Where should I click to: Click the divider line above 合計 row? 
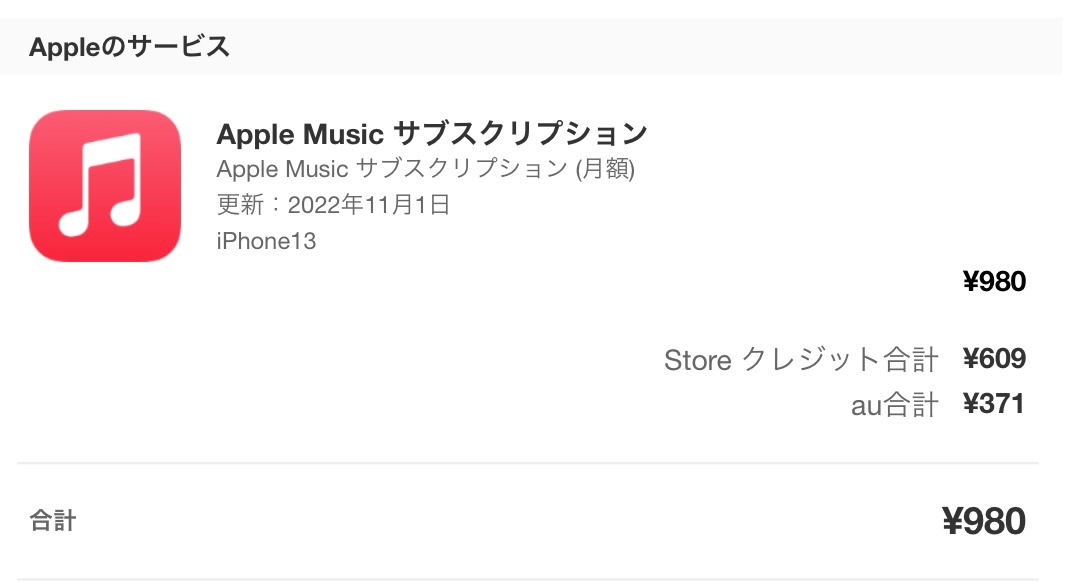click(x=528, y=463)
